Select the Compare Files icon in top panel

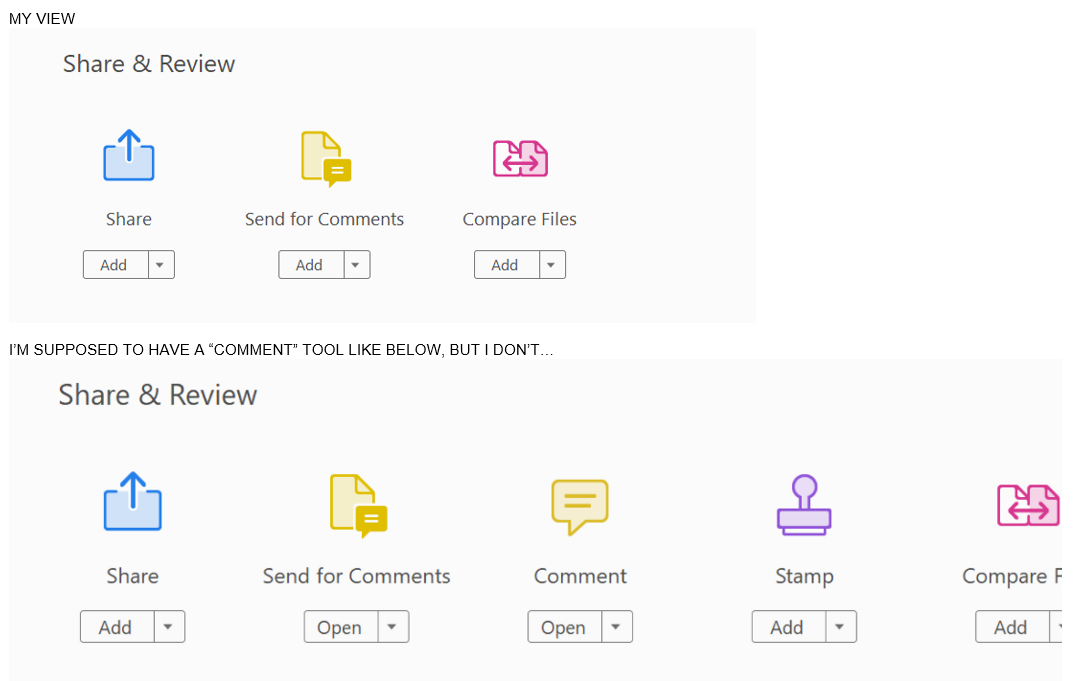click(519, 158)
